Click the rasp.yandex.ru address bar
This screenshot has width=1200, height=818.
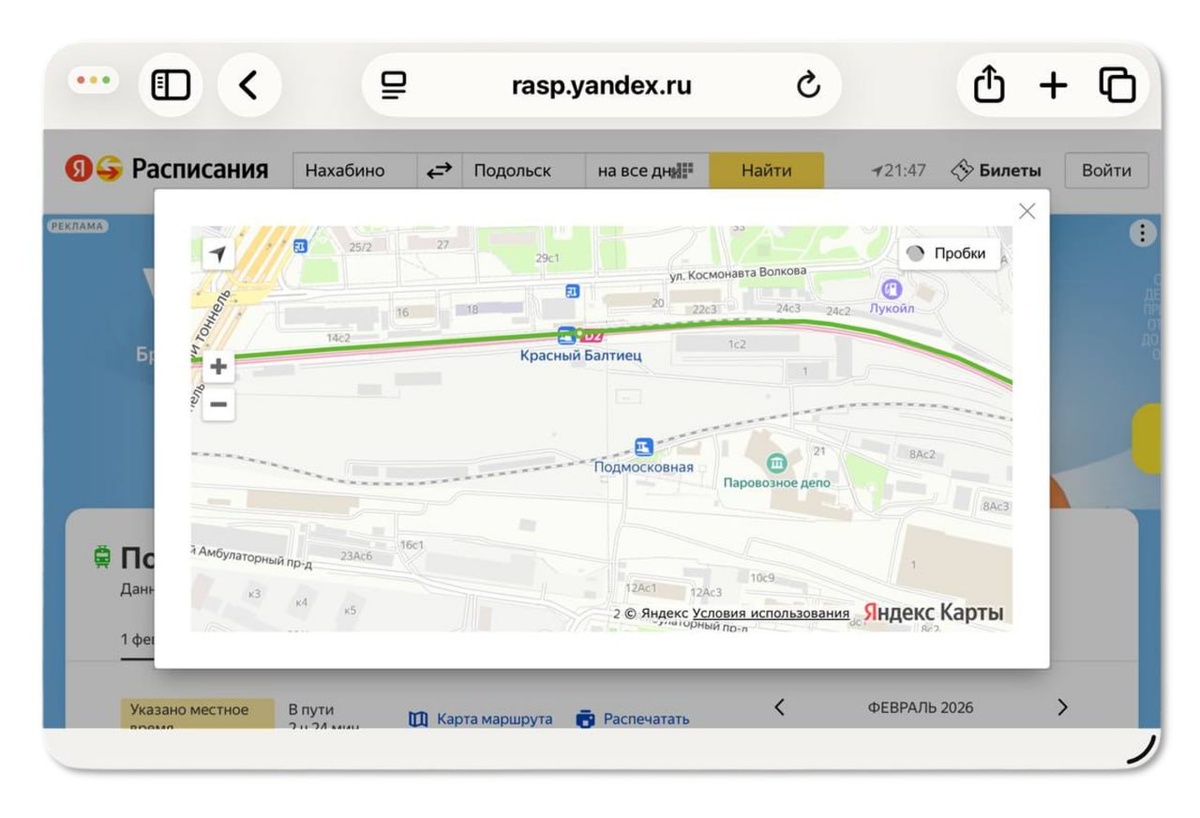click(x=601, y=86)
